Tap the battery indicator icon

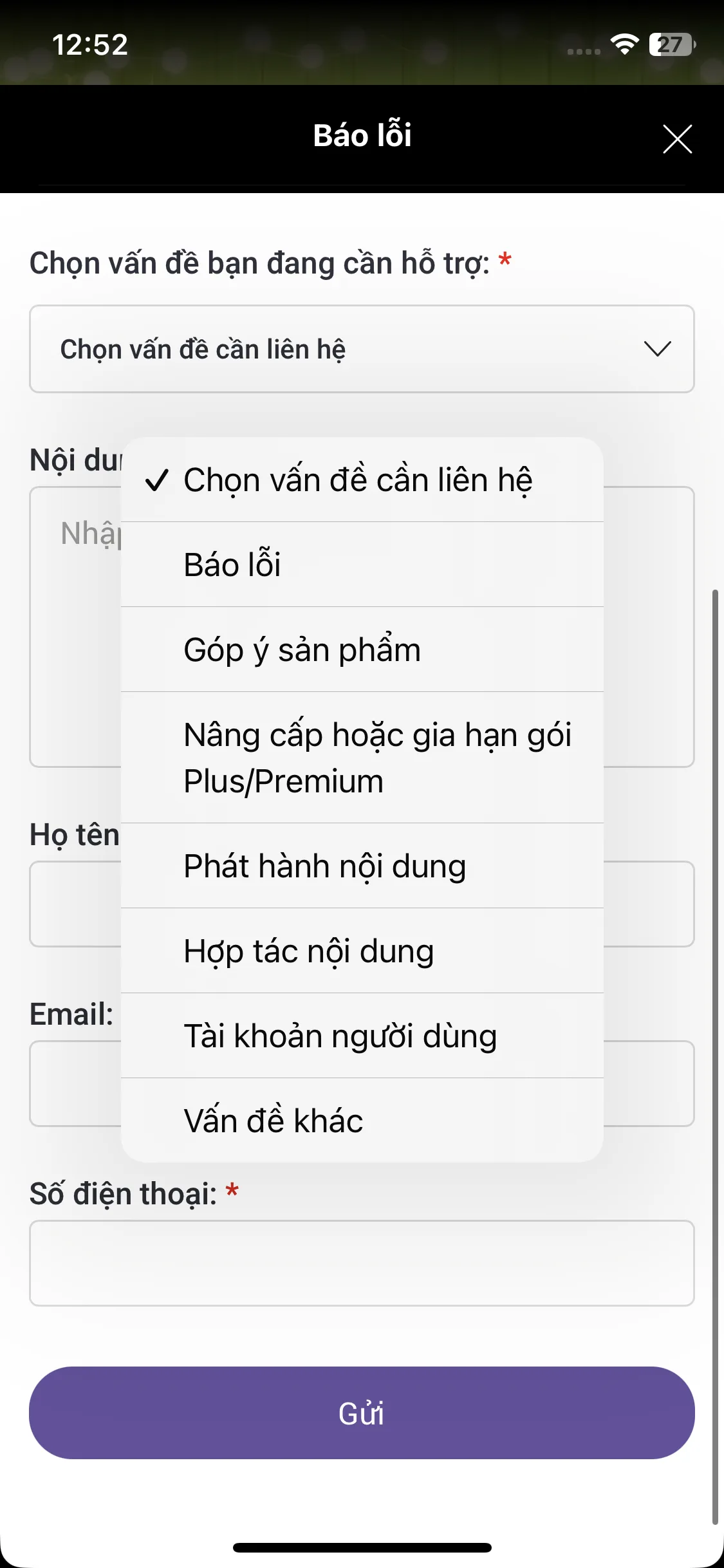click(x=672, y=44)
